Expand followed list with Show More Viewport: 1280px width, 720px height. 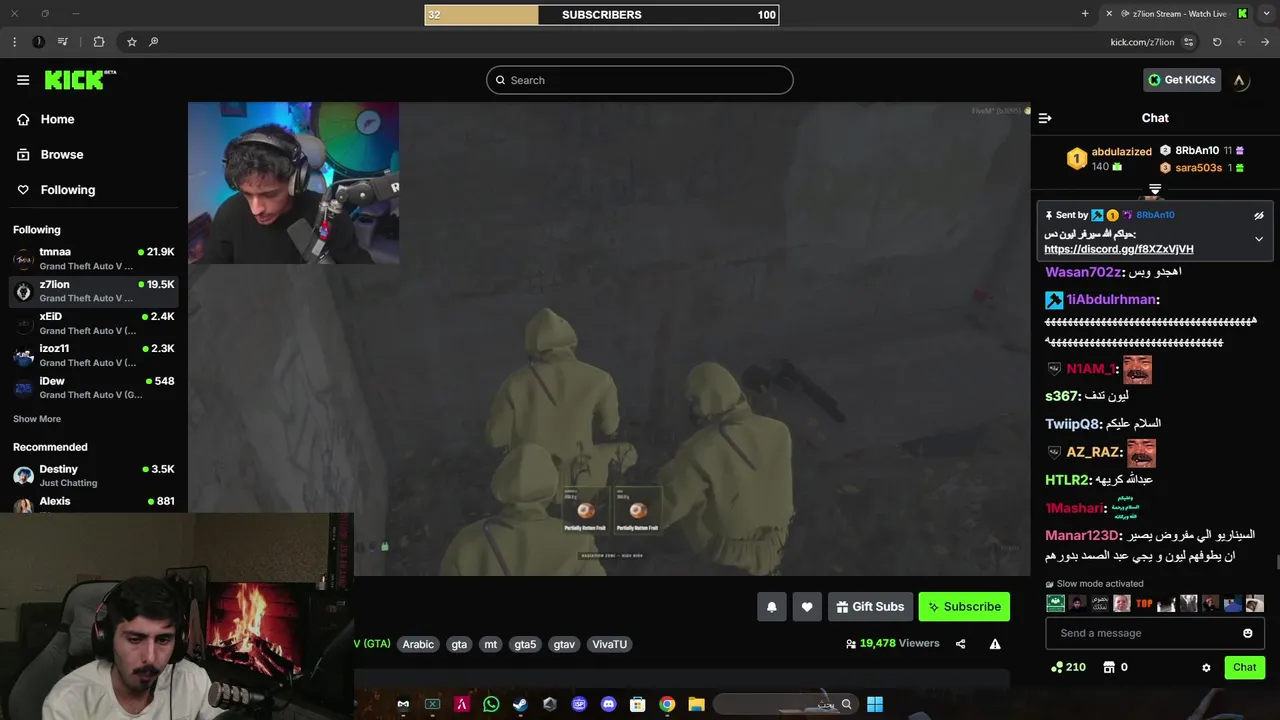click(x=37, y=419)
